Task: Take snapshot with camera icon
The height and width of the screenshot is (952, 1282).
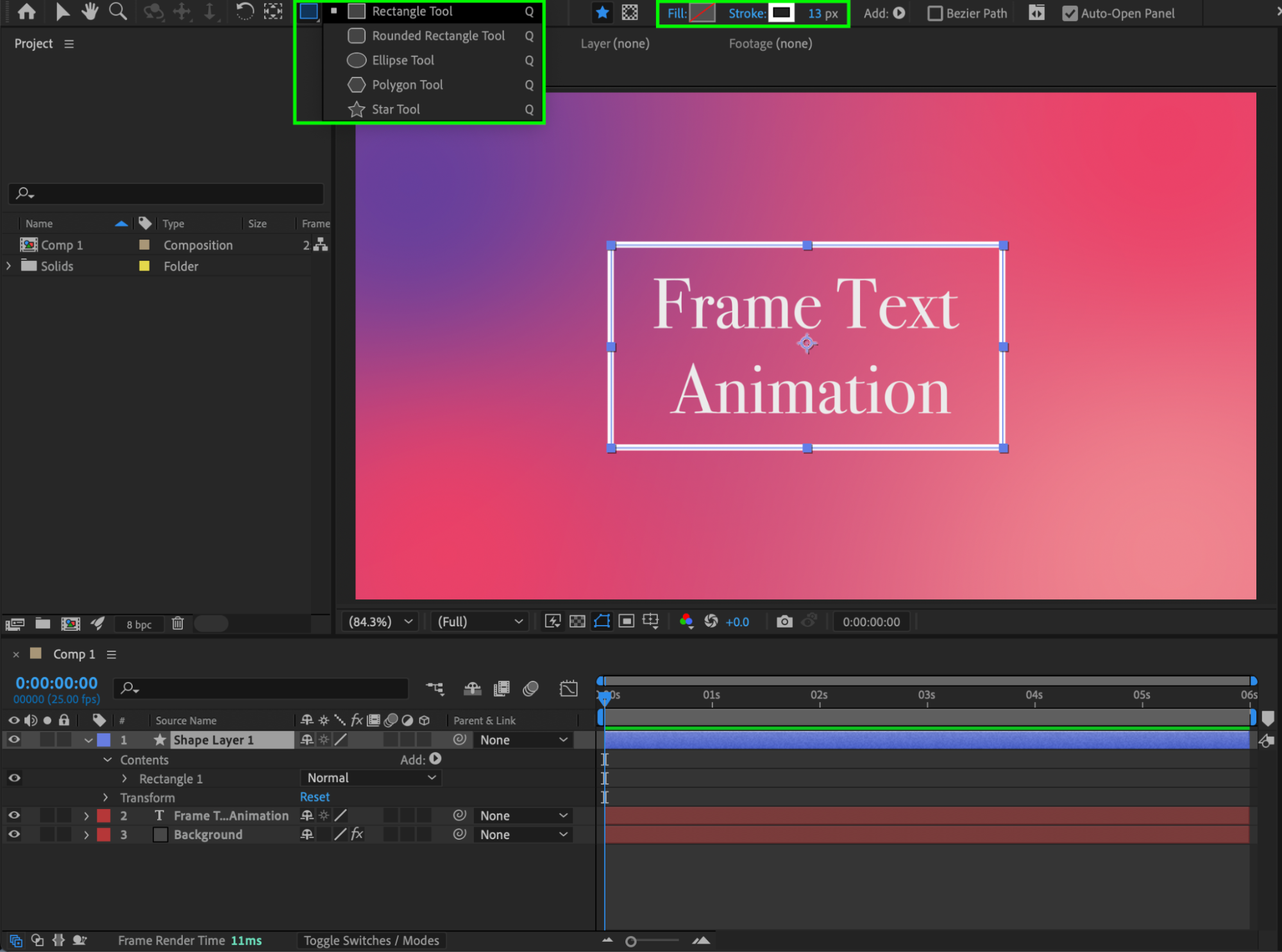Action: pos(784,621)
